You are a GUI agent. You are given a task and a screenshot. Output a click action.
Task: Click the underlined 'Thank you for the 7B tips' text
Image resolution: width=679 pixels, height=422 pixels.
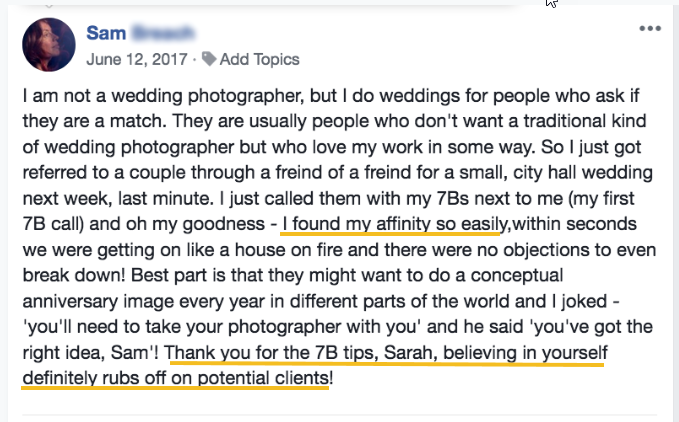tap(271, 353)
